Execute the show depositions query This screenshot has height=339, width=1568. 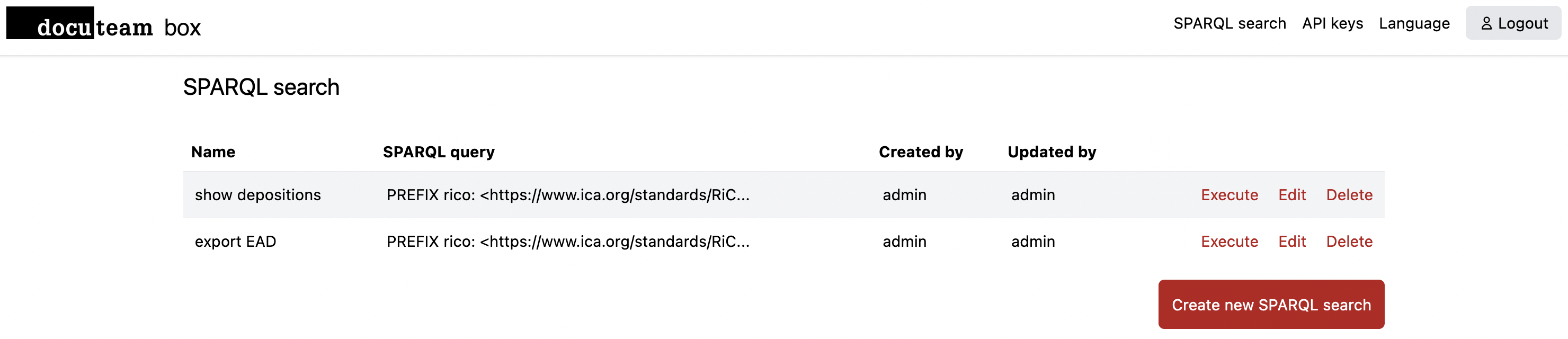click(1228, 195)
